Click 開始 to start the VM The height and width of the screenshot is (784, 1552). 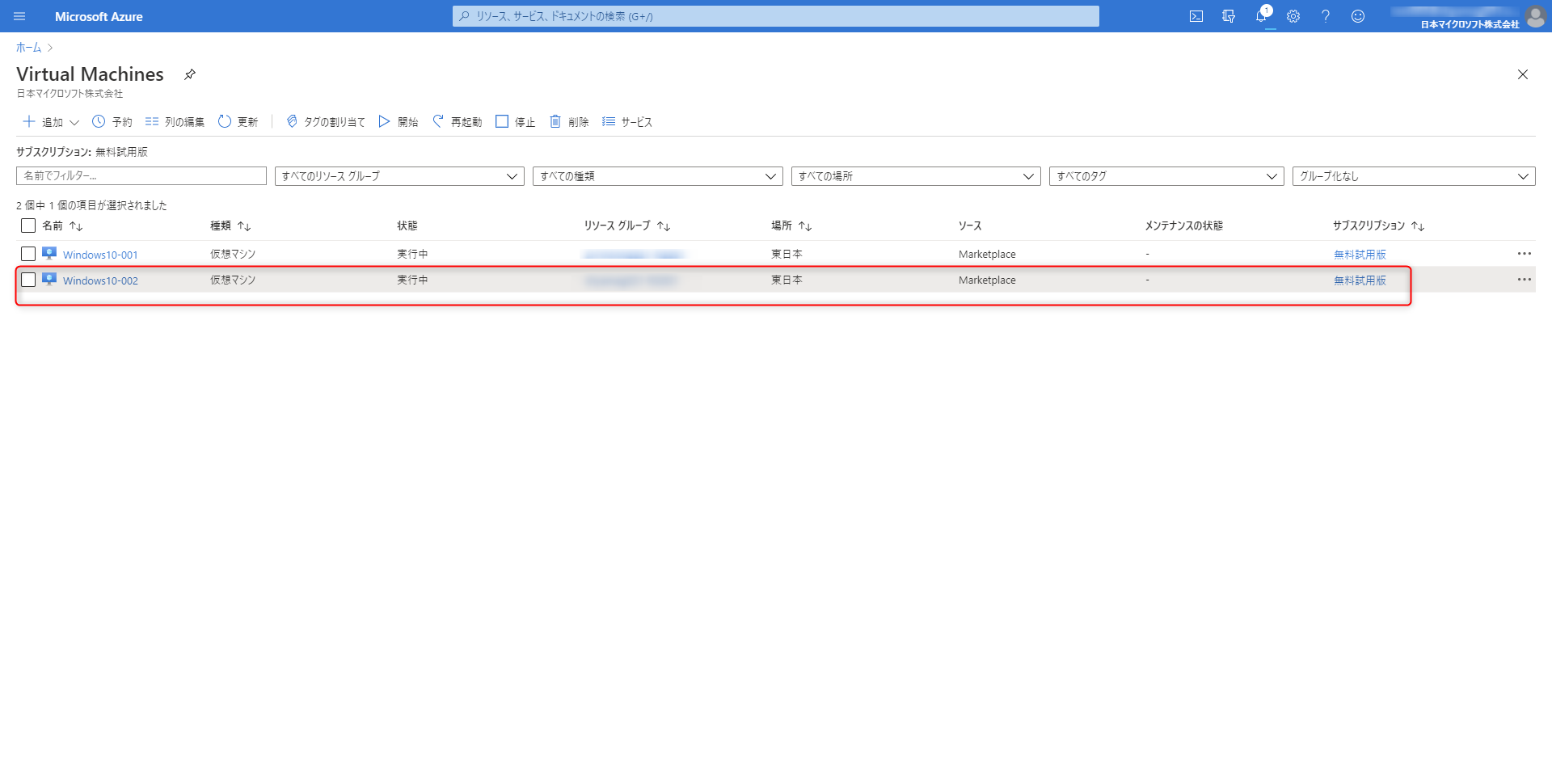pyautogui.click(x=399, y=122)
